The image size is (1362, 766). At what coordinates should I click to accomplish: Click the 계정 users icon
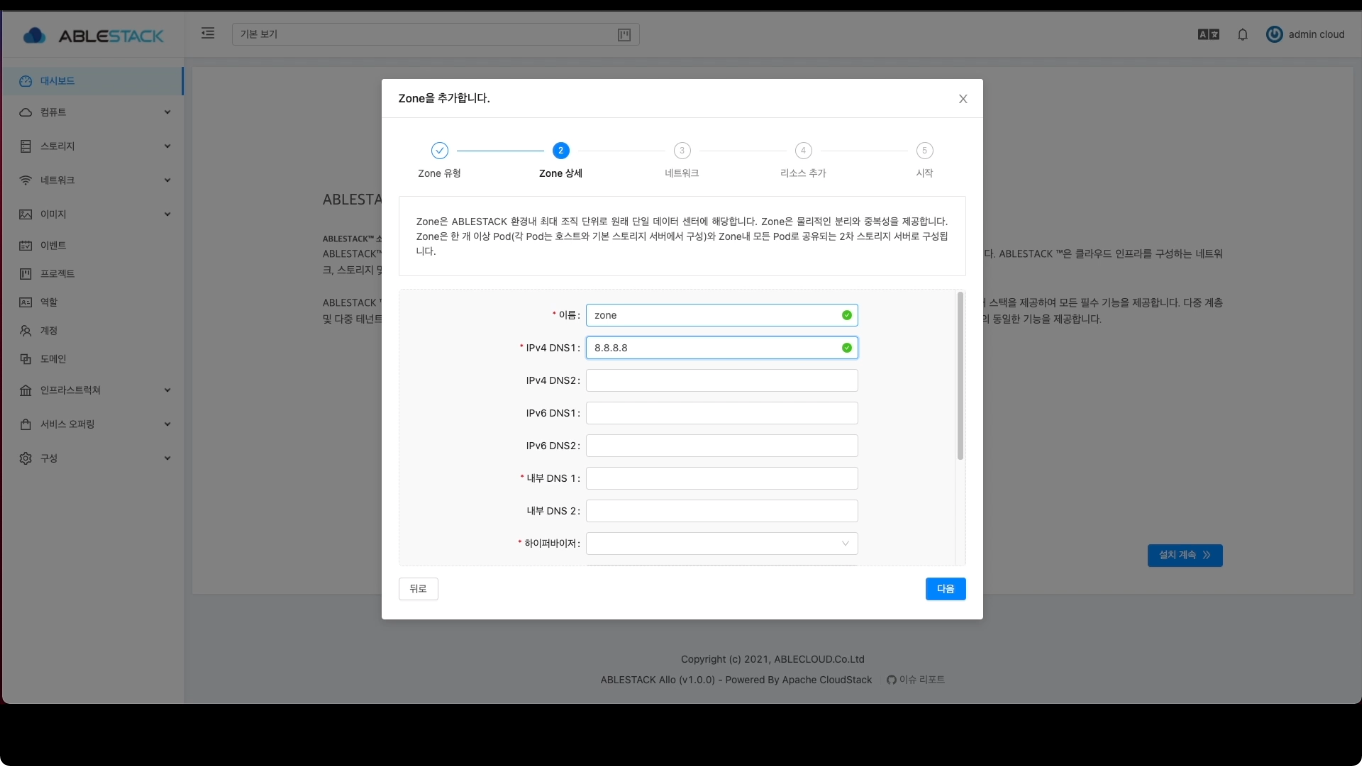click(26, 330)
